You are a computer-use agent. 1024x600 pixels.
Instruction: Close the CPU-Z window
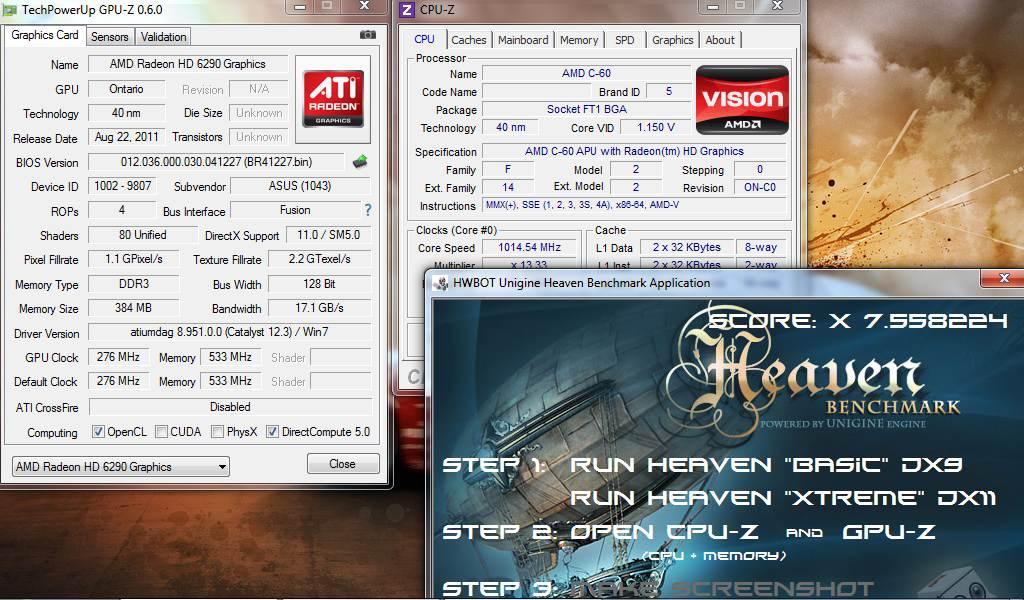777,6
